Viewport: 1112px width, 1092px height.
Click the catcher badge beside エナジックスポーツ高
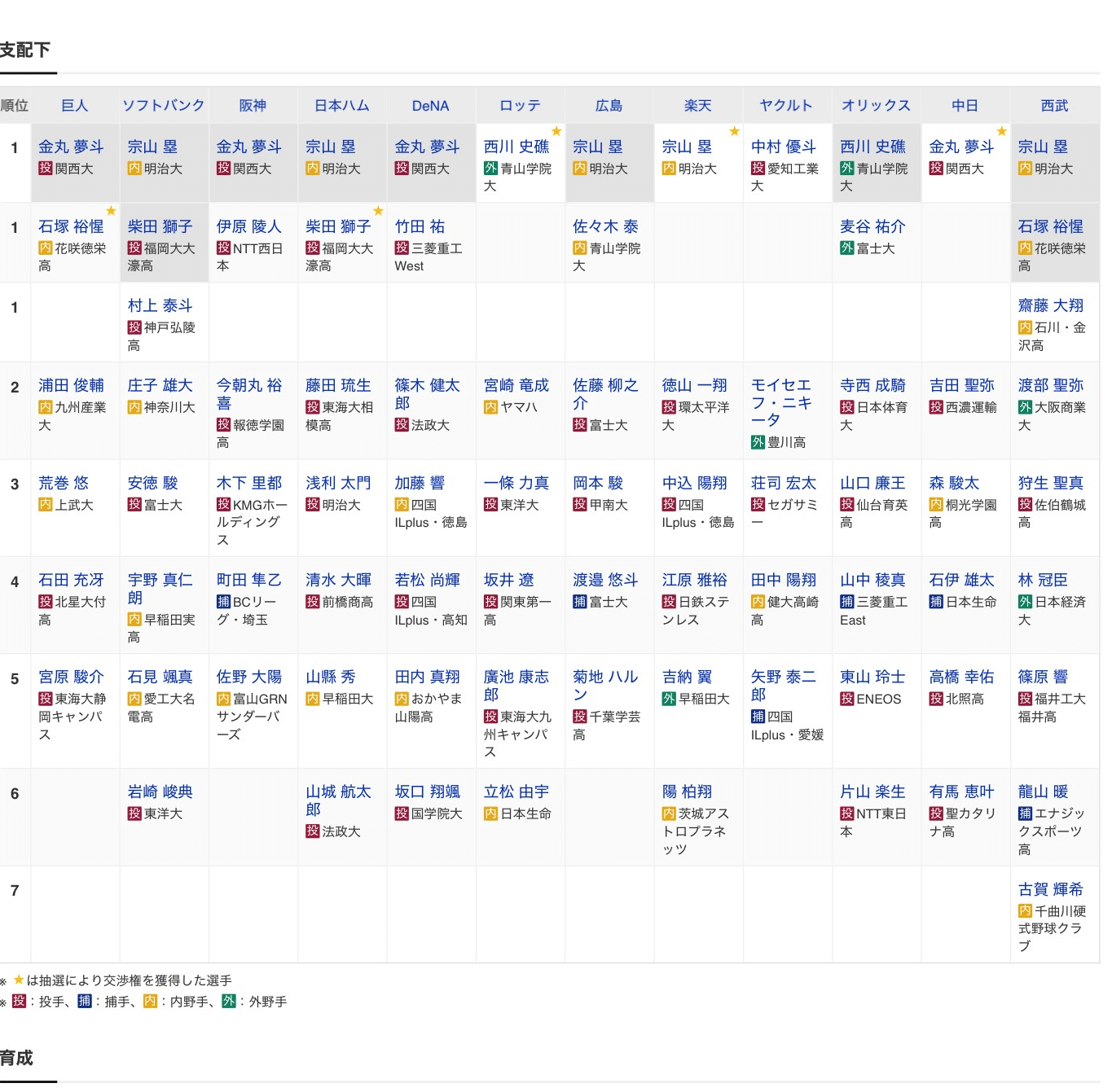point(1025,814)
